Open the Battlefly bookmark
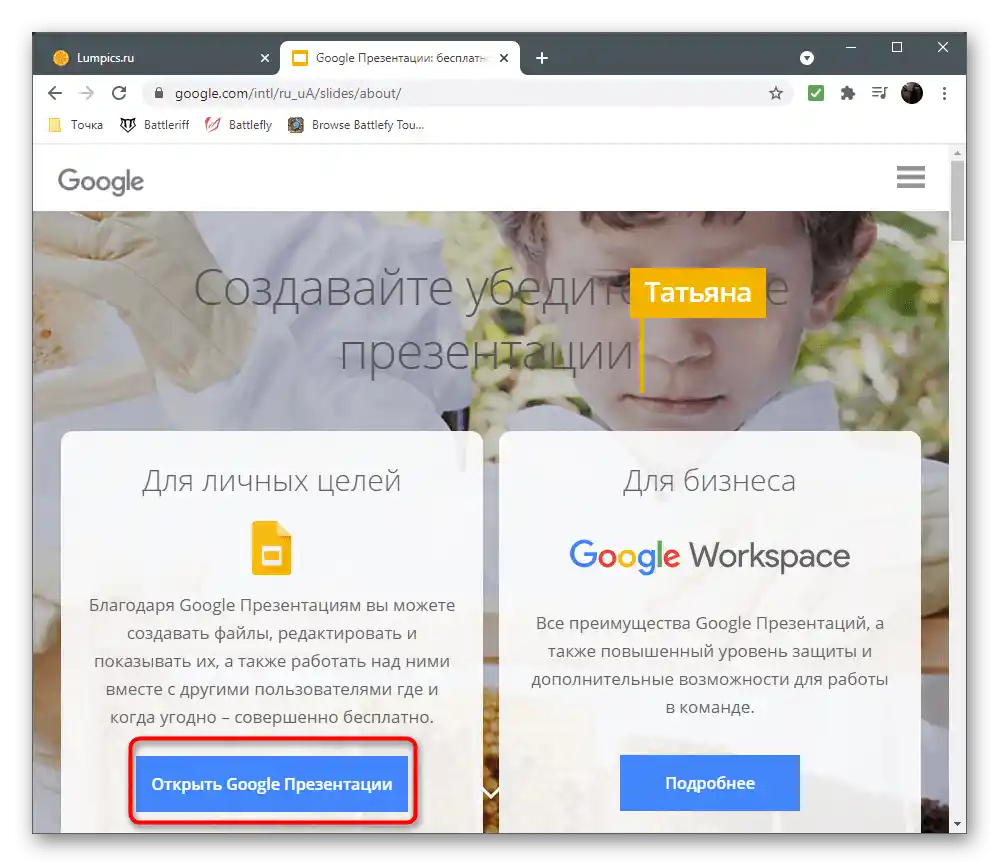This screenshot has height=866, width=999. pyautogui.click(x=238, y=125)
